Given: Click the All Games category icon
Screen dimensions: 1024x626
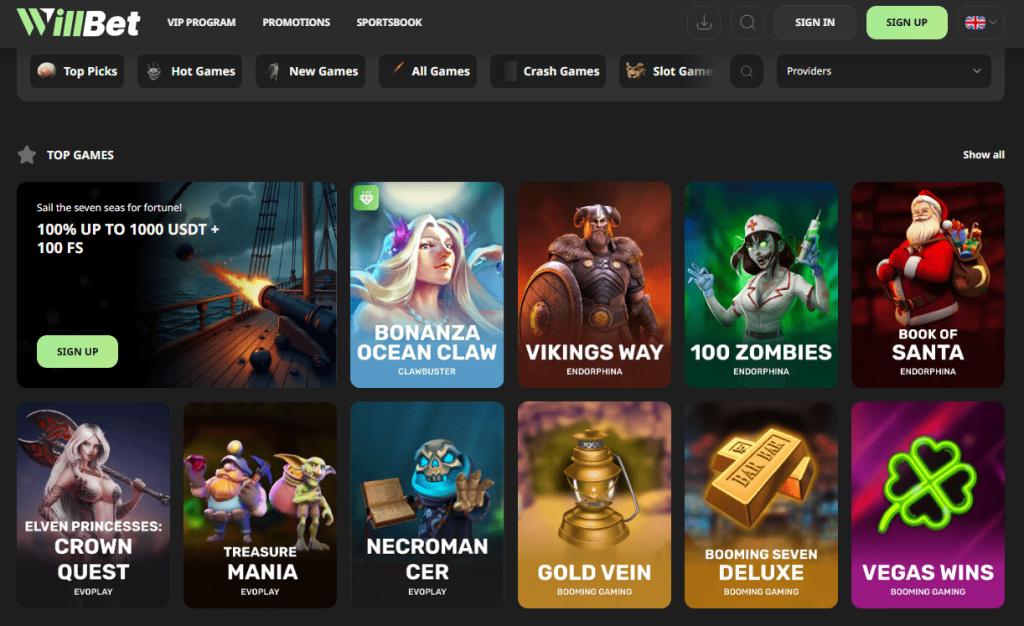Looking at the screenshot, I should pos(396,70).
